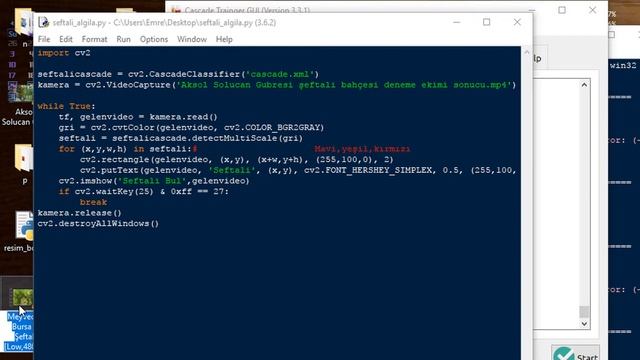This screenshot has width=640, height=360.
Task: Click the IDLE window title icon
Action: (x=44, y=22)
